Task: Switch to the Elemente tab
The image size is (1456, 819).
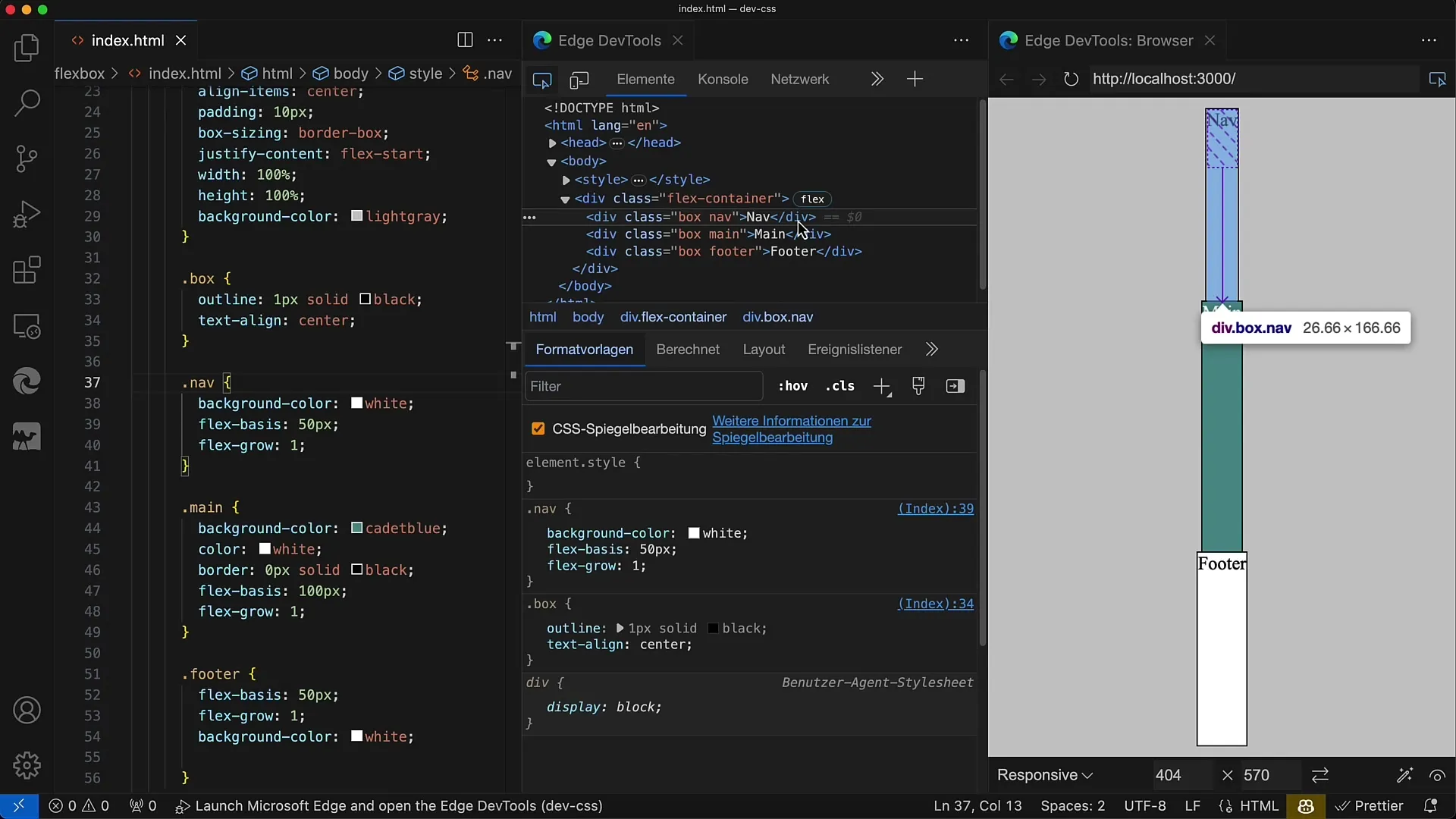Action: [645, 80]
